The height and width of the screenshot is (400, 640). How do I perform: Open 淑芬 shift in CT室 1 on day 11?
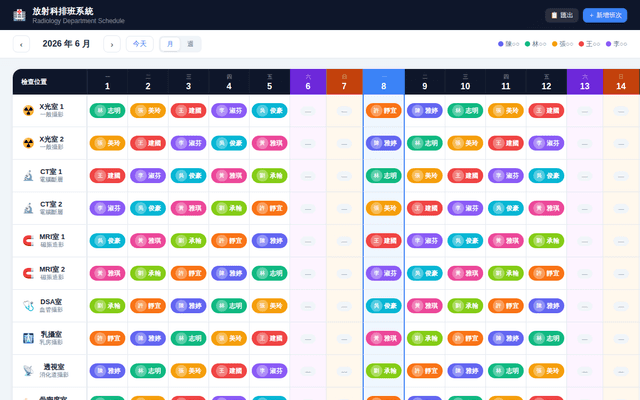tap(506, 176)
